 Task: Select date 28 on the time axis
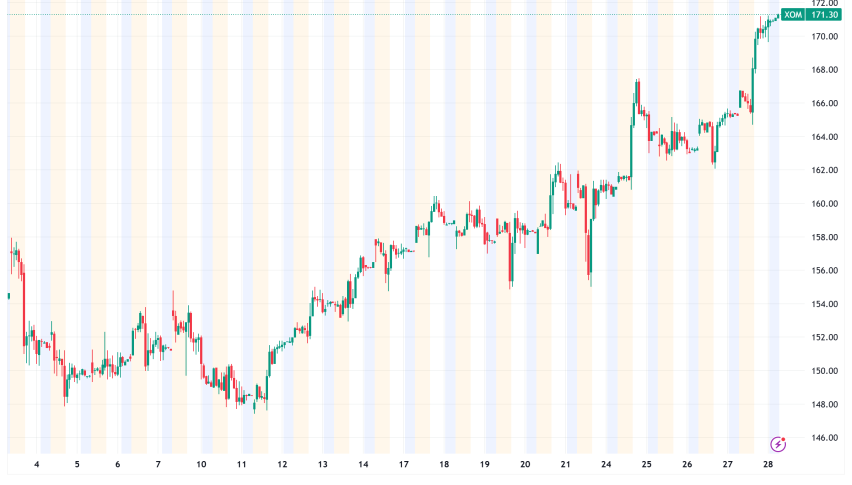769,465
